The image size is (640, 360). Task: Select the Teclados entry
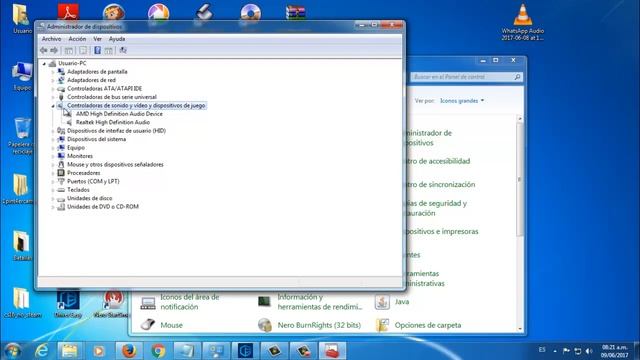pos(78,190)
